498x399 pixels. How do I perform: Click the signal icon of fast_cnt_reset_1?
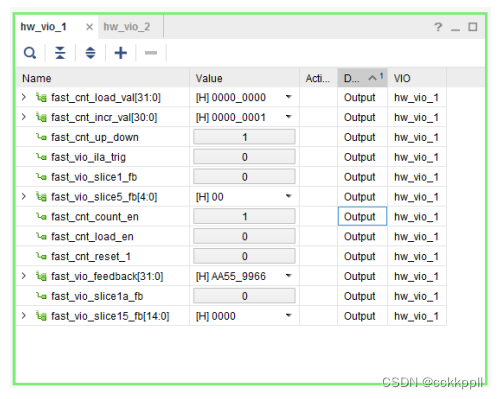41,256
